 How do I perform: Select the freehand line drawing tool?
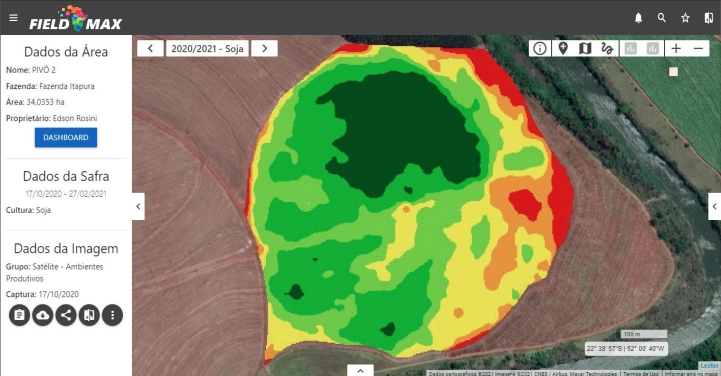[607, 48]
